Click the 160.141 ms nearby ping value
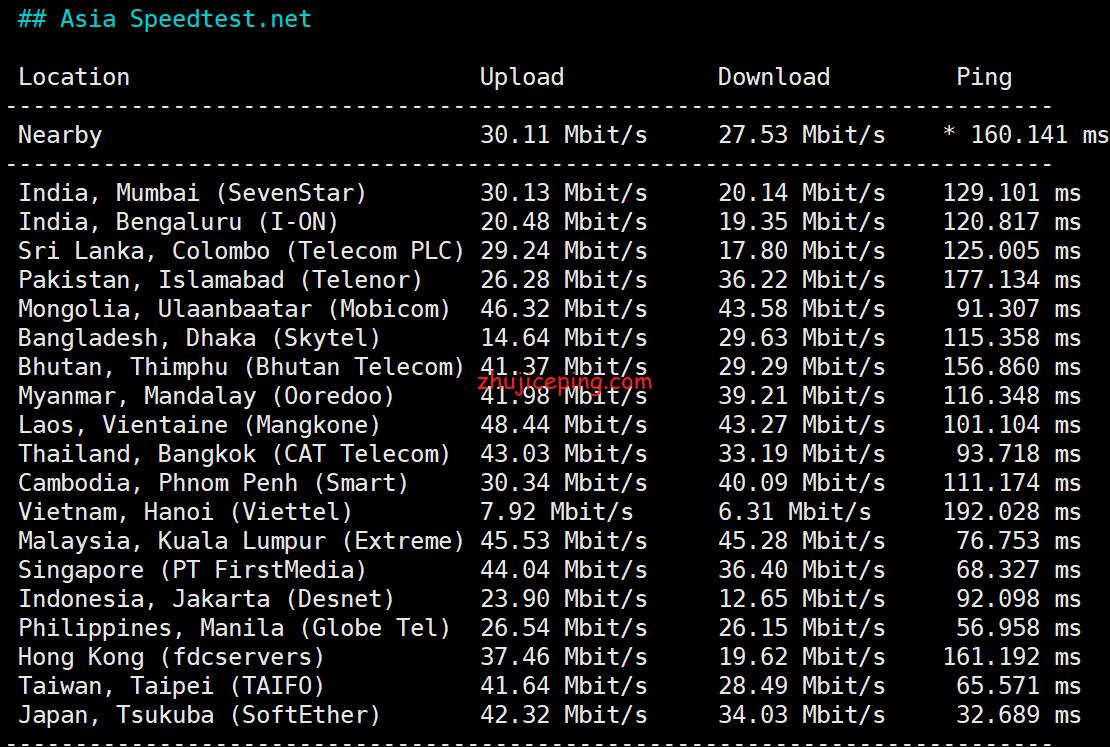The width and height of the screenshot is (1110, 747). click(x=1039, y=135)
